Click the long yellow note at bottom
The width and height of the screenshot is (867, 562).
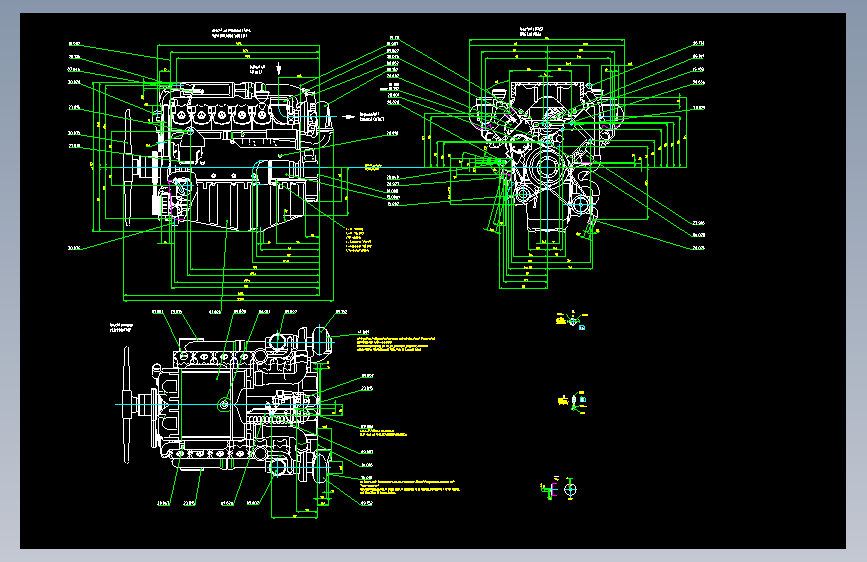409,487
